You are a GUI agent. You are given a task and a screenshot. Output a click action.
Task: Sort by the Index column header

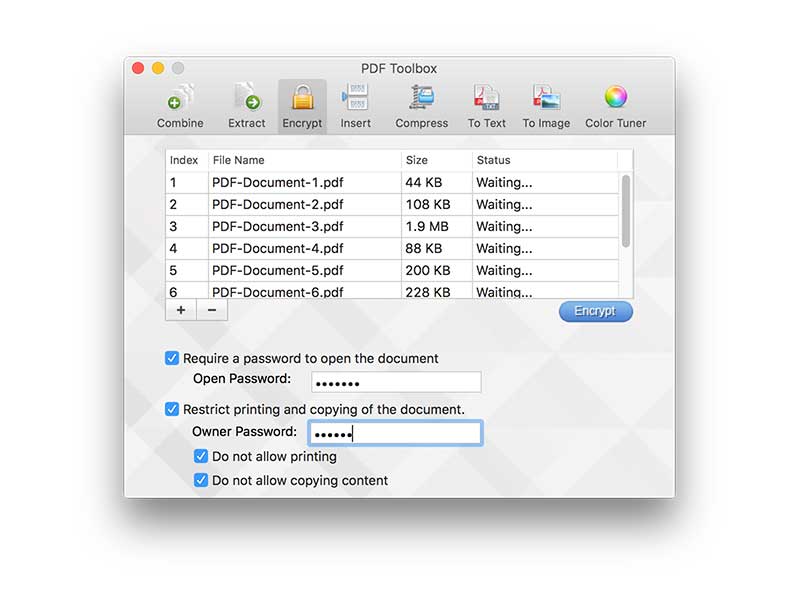click(187, 160)
